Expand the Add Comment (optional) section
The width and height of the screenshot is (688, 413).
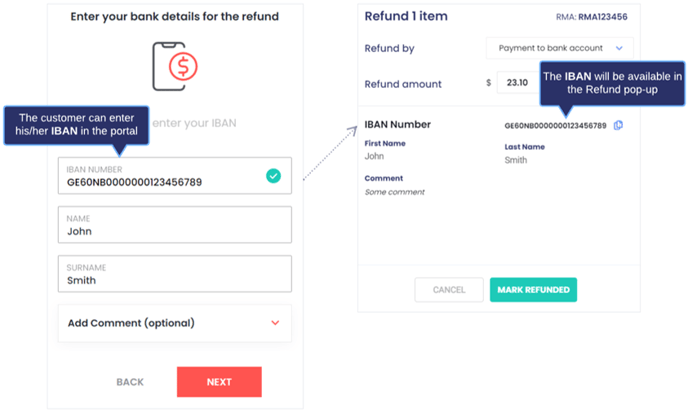tap(175, 323)
